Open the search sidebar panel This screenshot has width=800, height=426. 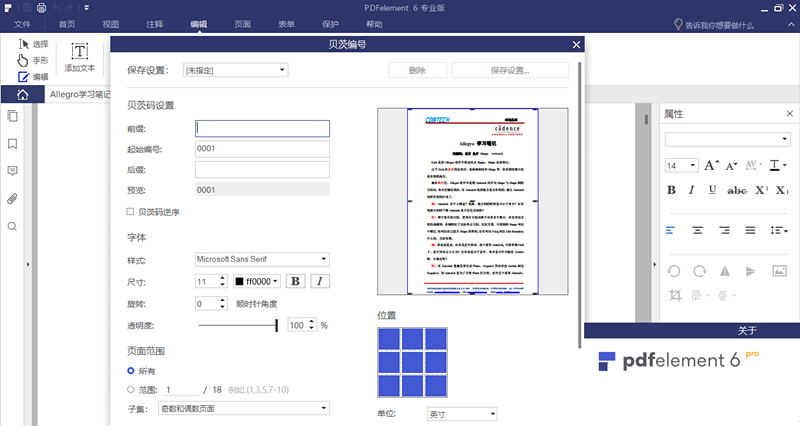click(x=12, y=227)
